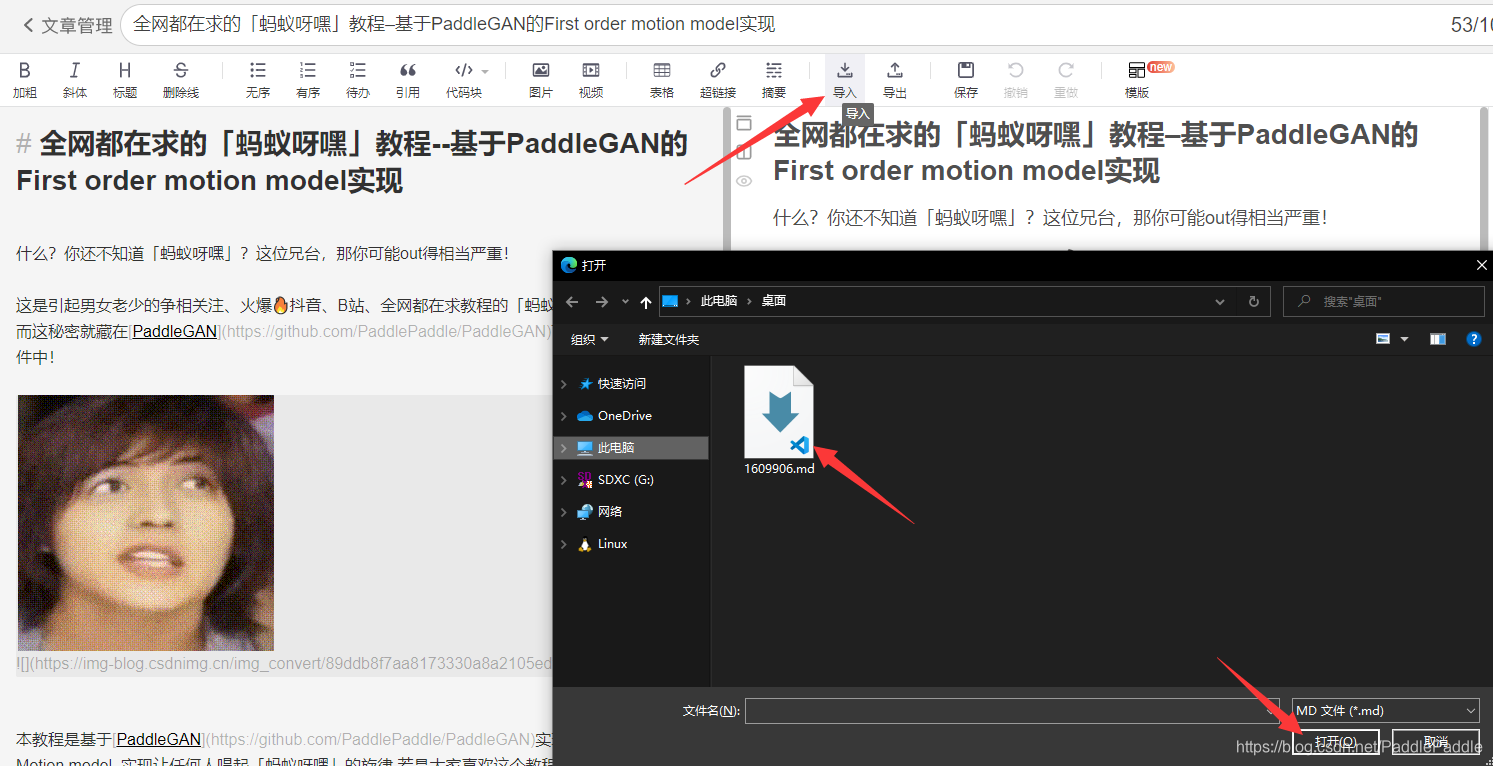Image resolution: width=1493 pixels, height=766 pixels.
Task: Add article summary (摘要)
Action: 774,80
